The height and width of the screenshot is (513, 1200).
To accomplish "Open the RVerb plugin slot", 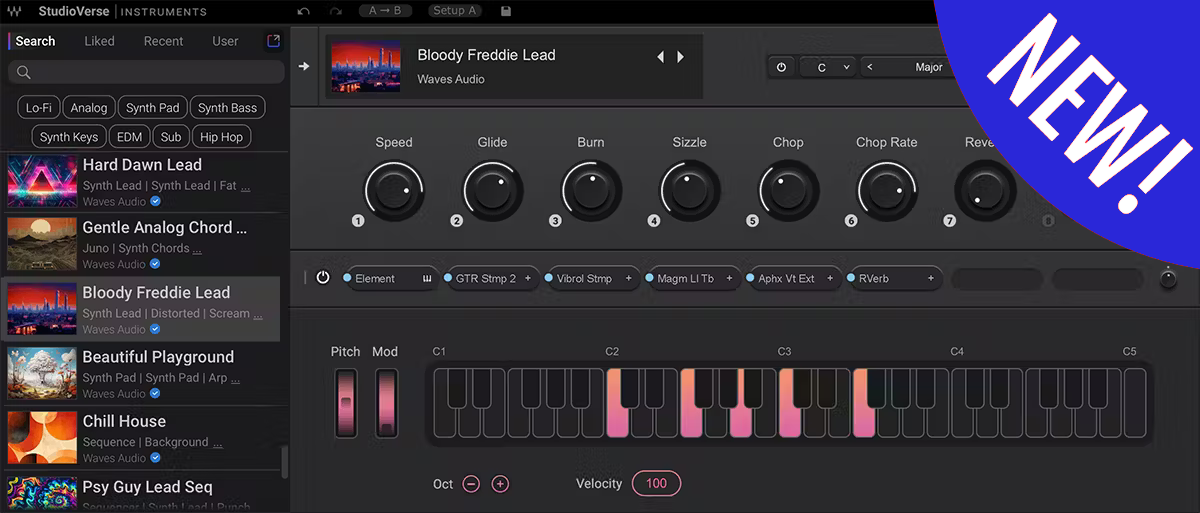I will pyautogui.click(x=894, y=278).
